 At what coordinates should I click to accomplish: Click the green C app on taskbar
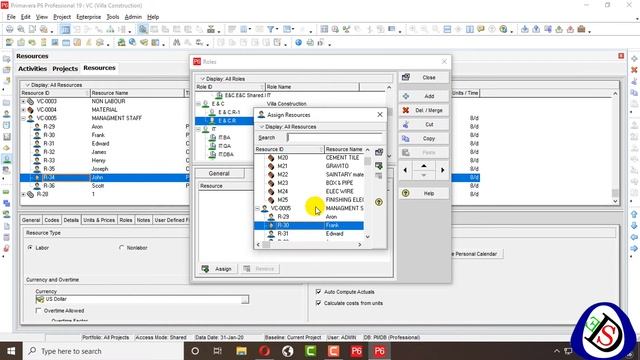(311, 351)
